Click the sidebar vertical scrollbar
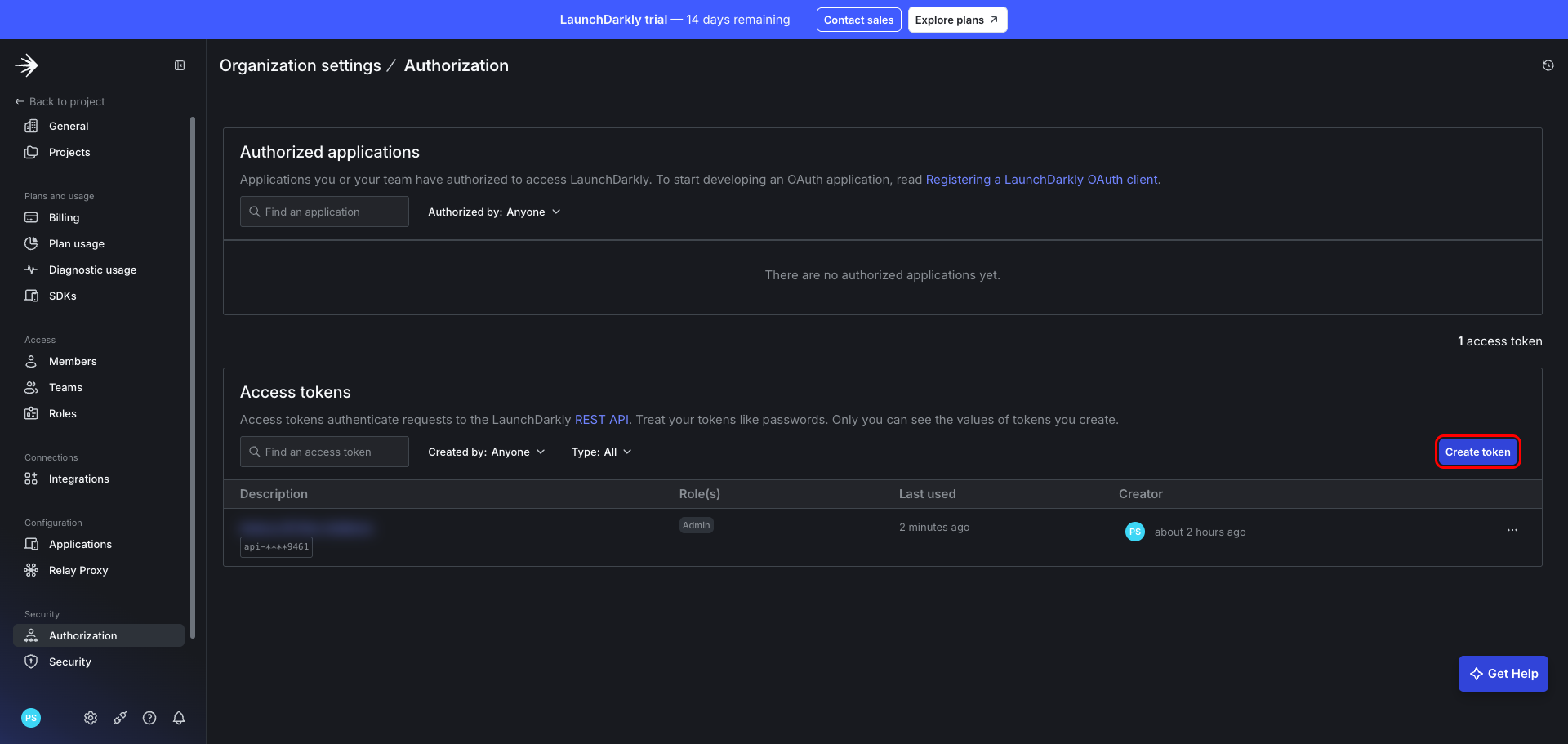 point(193,377)
